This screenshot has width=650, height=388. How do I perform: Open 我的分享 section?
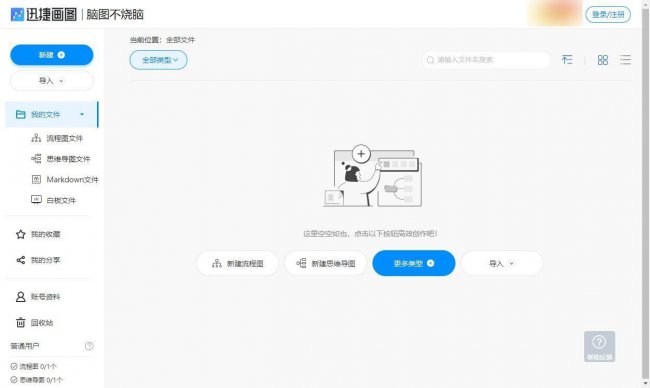46,260
